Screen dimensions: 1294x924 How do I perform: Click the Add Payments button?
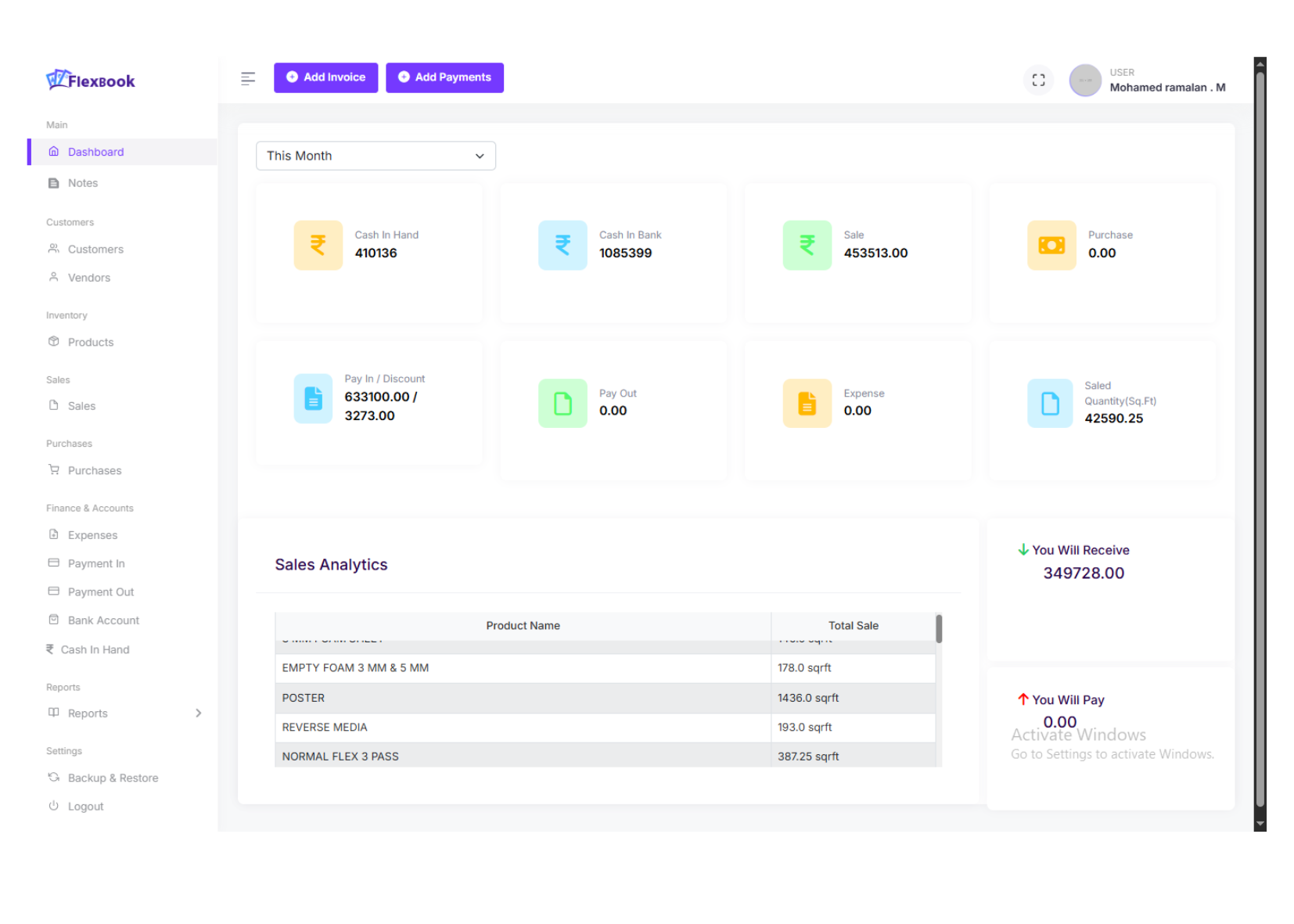click(444, 77)
